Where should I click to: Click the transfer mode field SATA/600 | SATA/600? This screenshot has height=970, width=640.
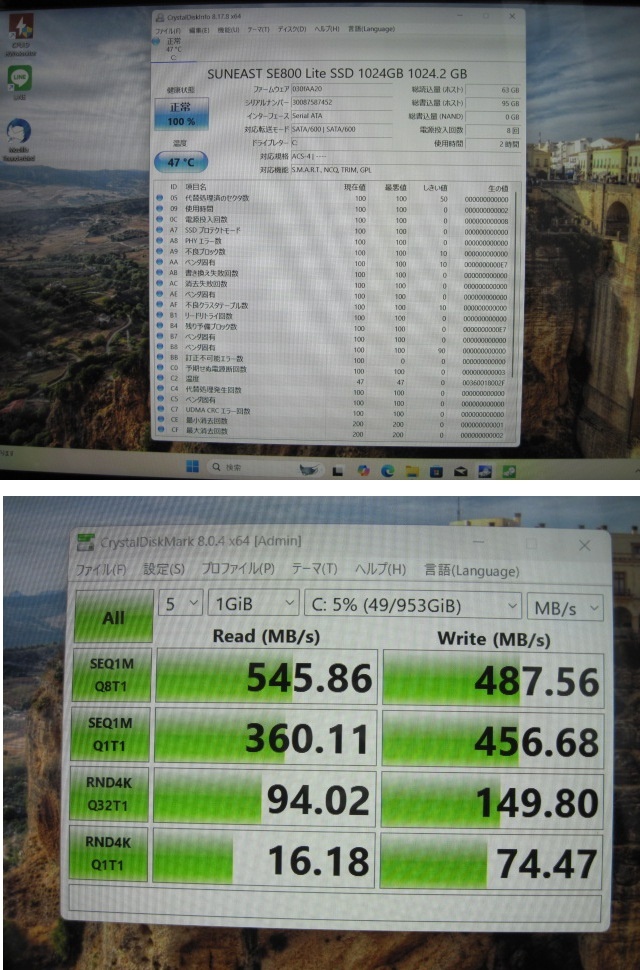[341, 129]
